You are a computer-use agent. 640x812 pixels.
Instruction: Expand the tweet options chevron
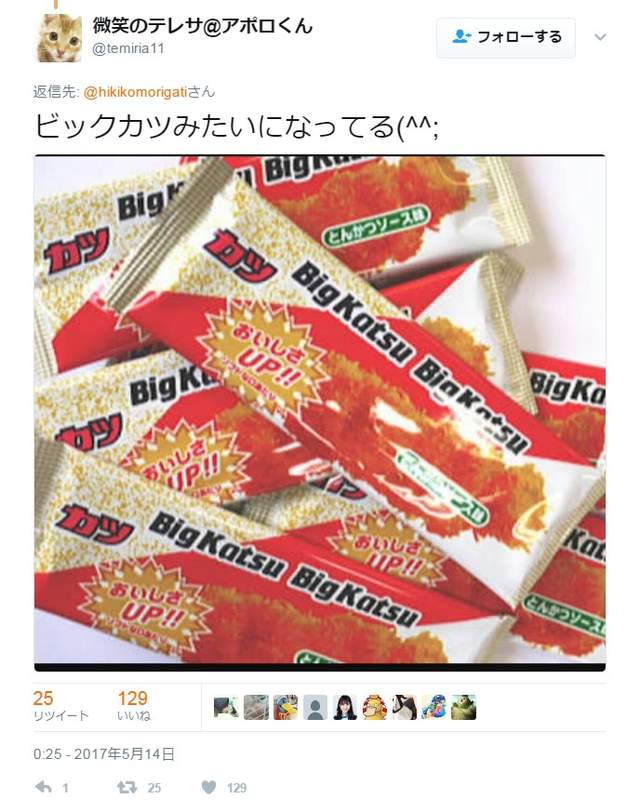click(600, 37)
